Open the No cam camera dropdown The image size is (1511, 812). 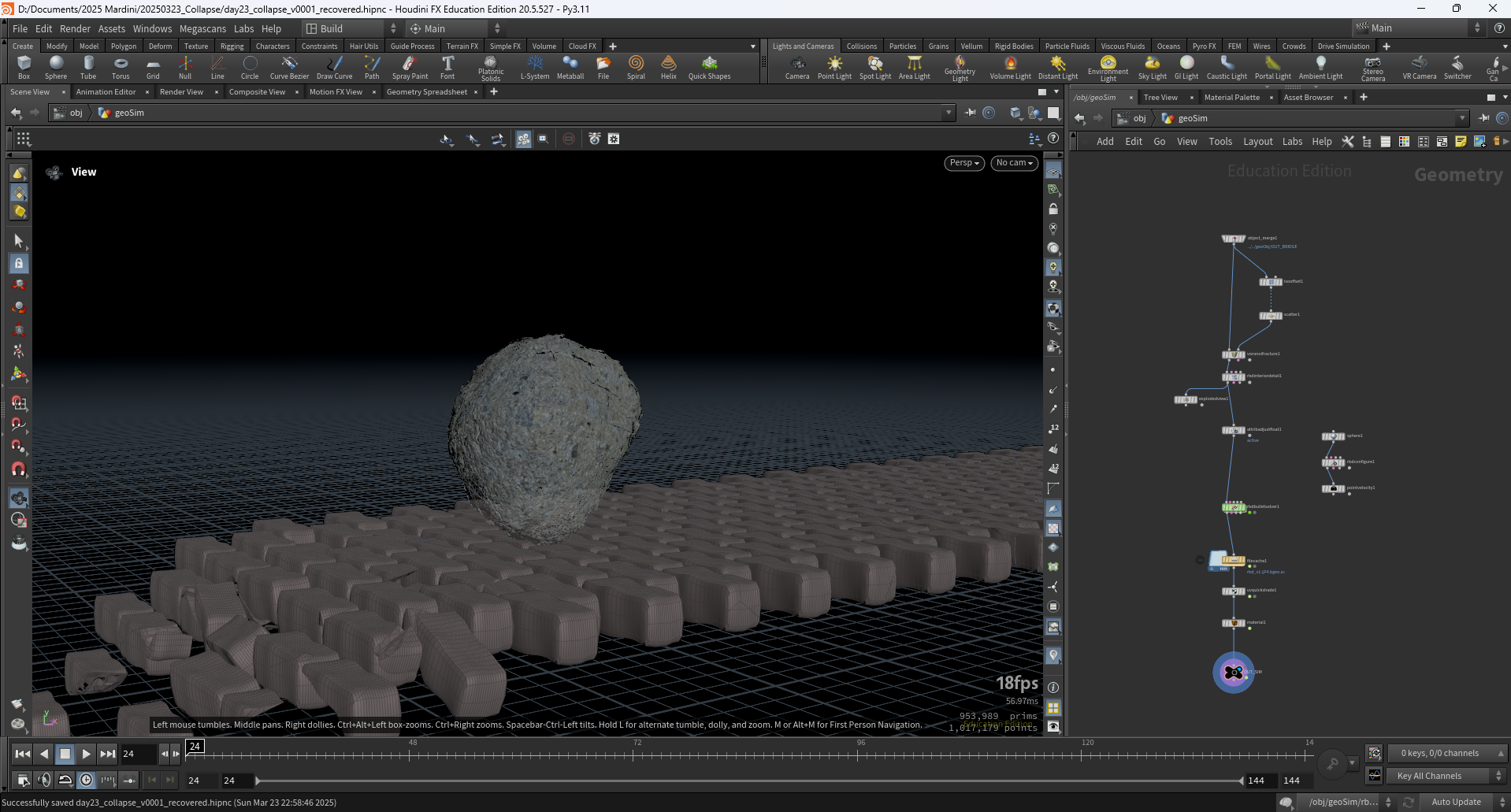tap(1014, 163)
